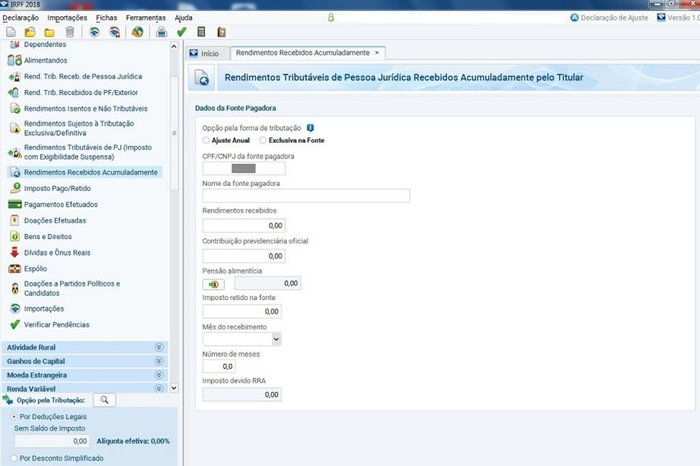700x466 pixels.
Task: Click the magnifier button next to Opção pela Tributação
Action: tap(104, 400)
